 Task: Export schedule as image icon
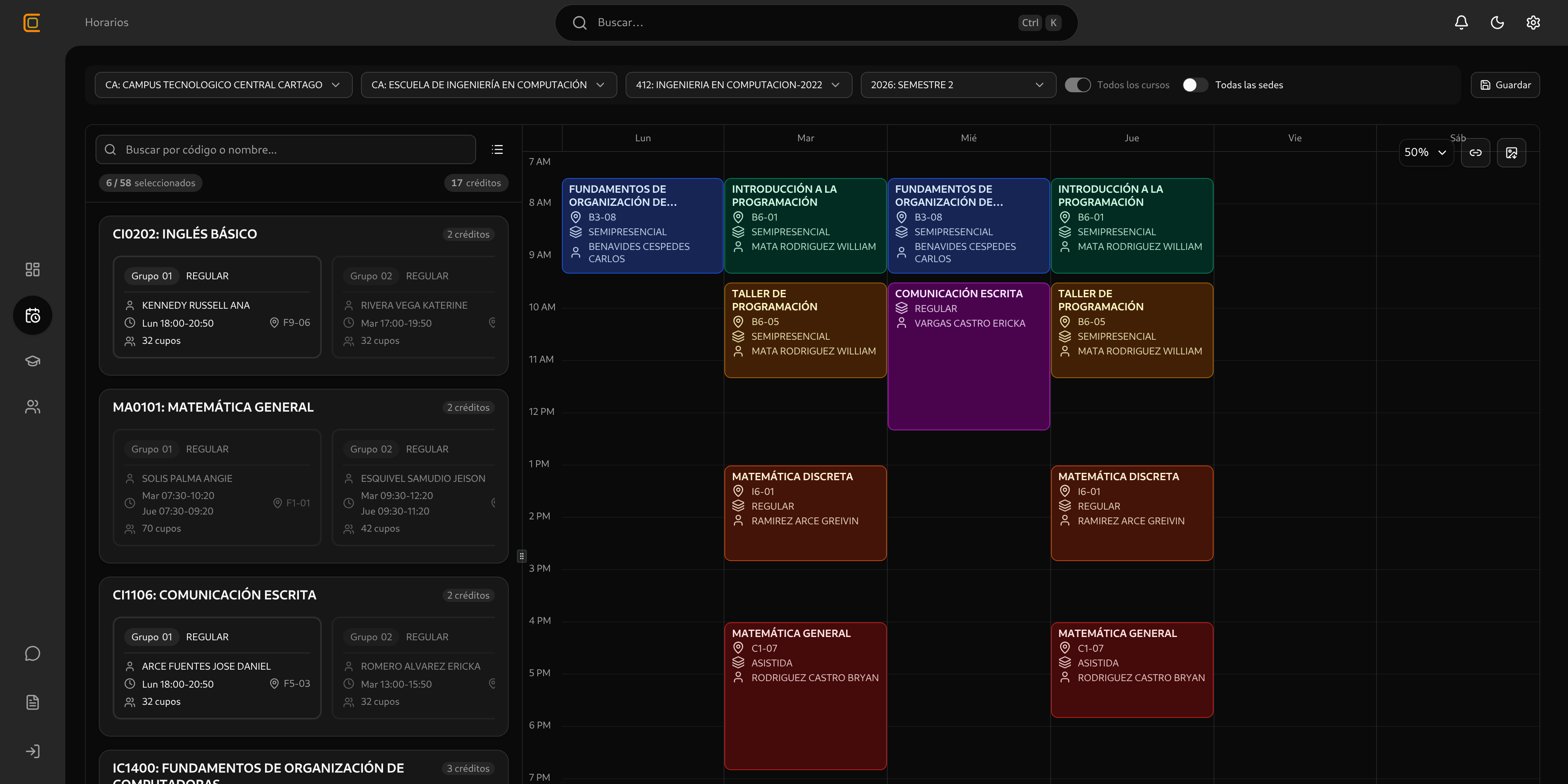point(1511,152)
